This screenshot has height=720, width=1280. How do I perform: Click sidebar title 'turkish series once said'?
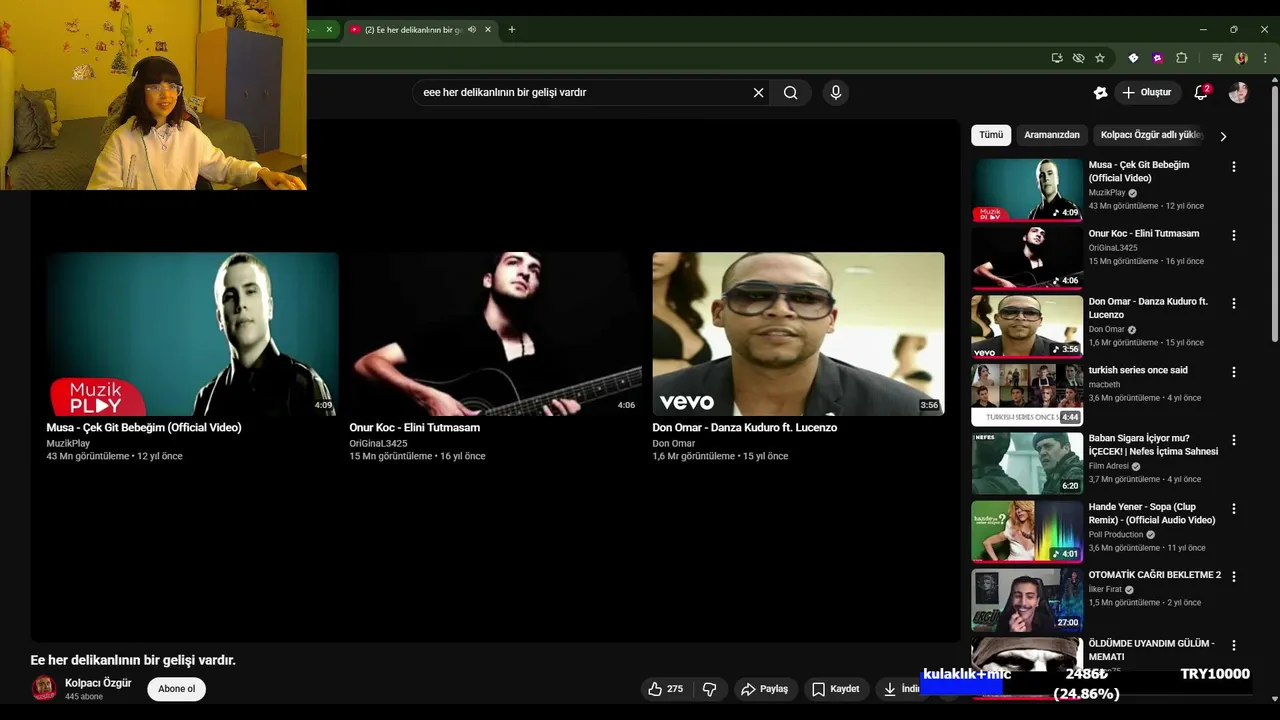tap(1138, 370)
